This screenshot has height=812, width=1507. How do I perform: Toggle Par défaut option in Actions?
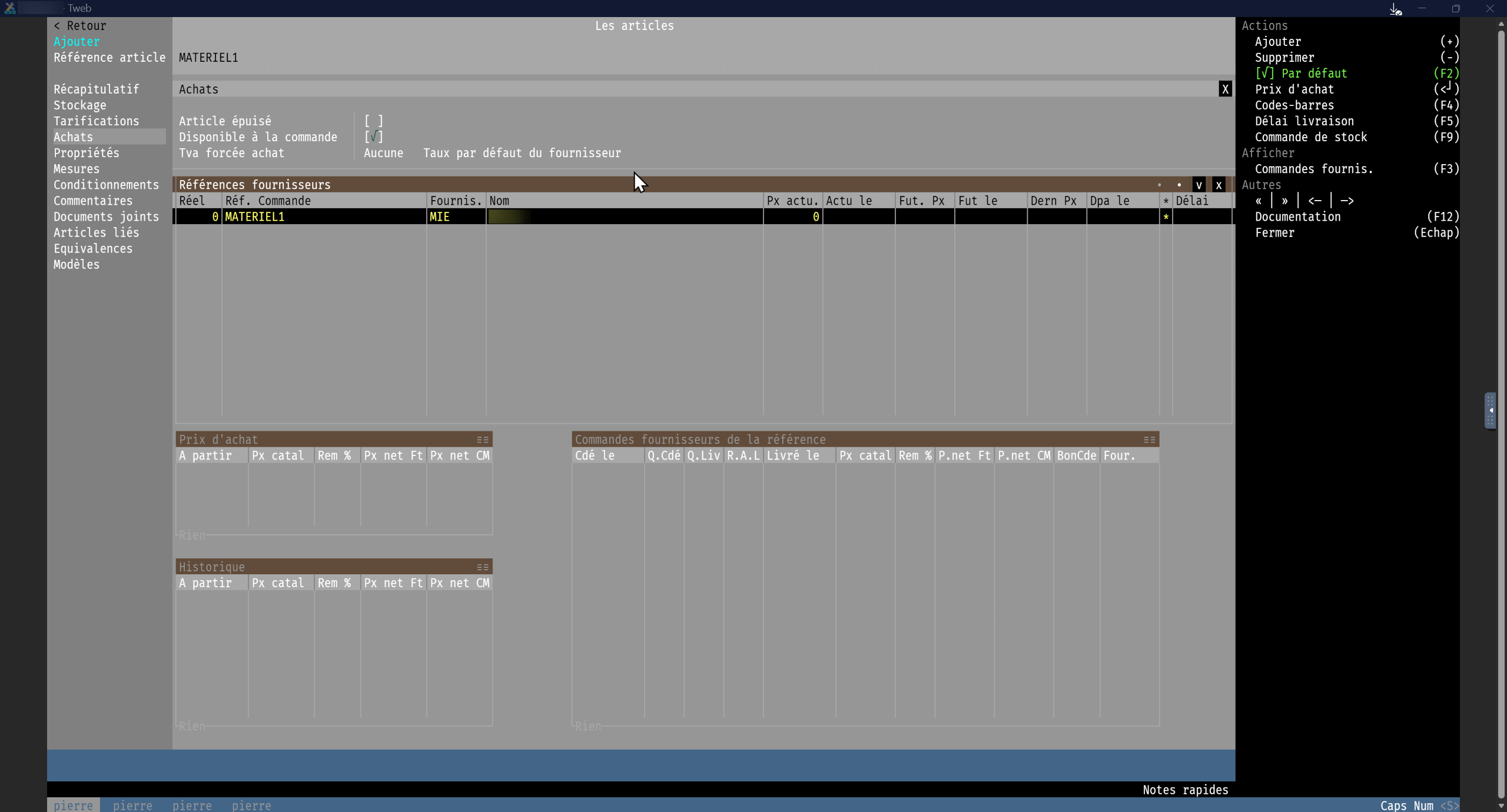point(1301,74)
